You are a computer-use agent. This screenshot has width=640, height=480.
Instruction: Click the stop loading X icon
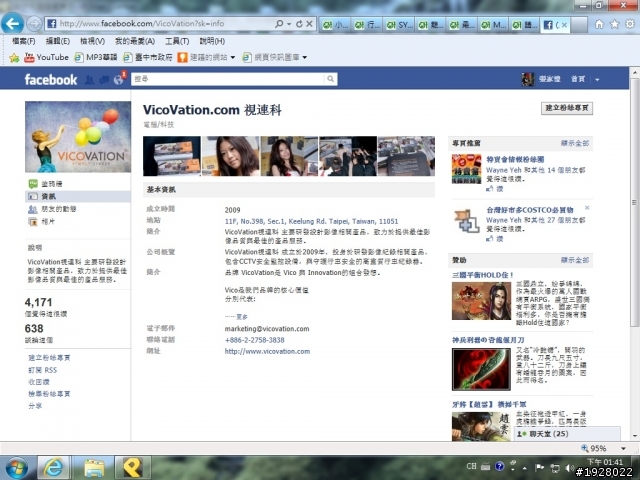(x=309, y=24)
